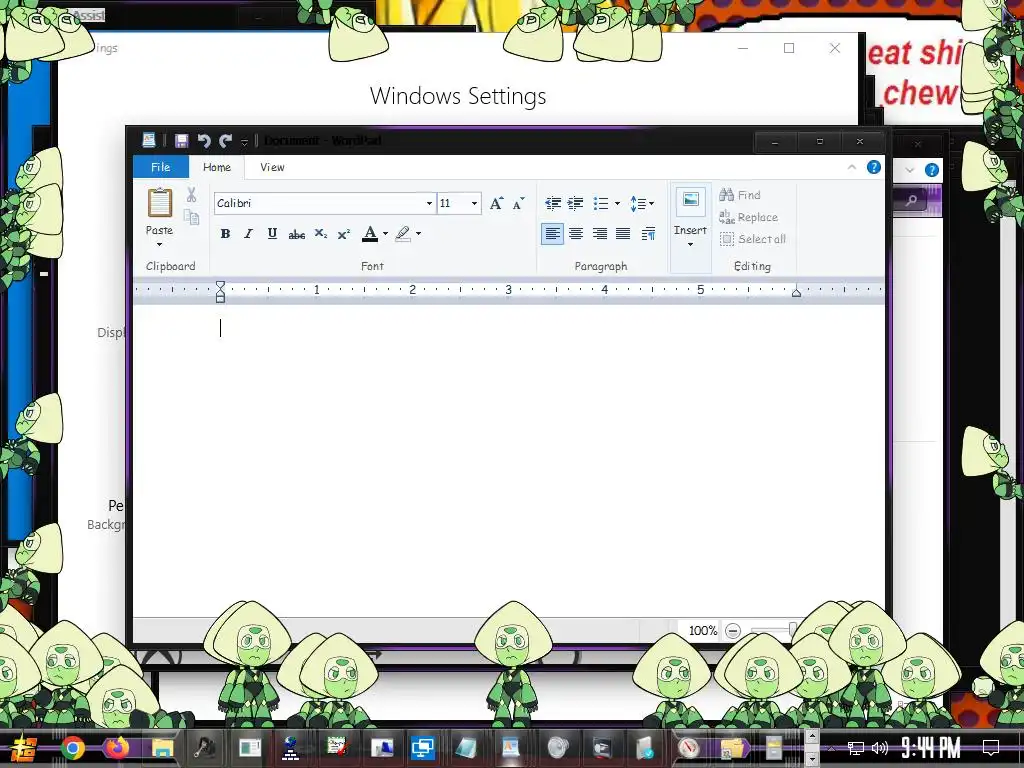Click the network icon in system tray
Image resolution: width=1024 pixels, height=768 pixels.
(x=855, y=748)
